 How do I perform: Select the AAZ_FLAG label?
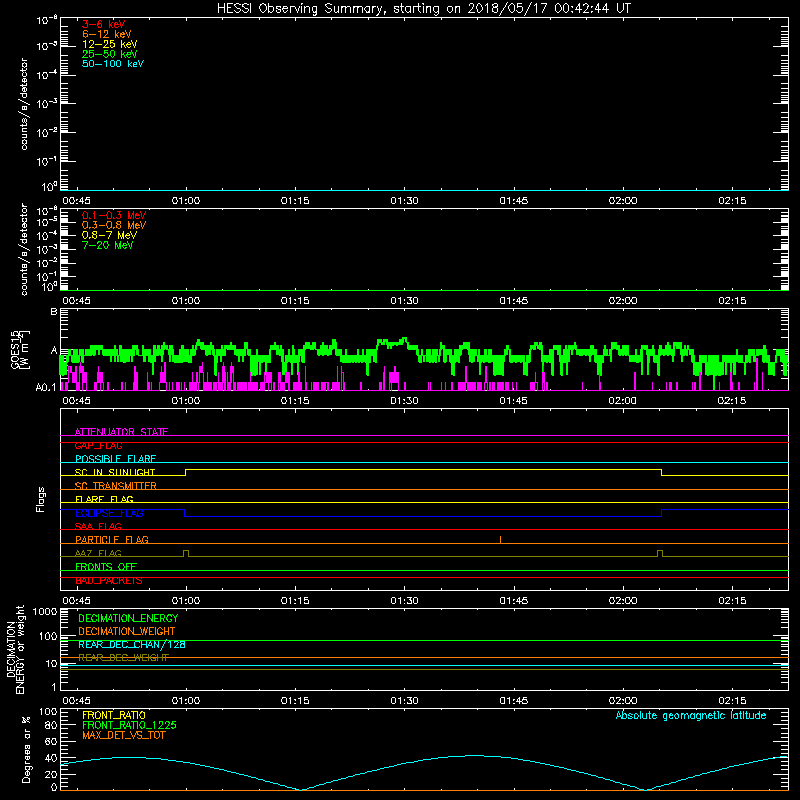pos(98,553)
